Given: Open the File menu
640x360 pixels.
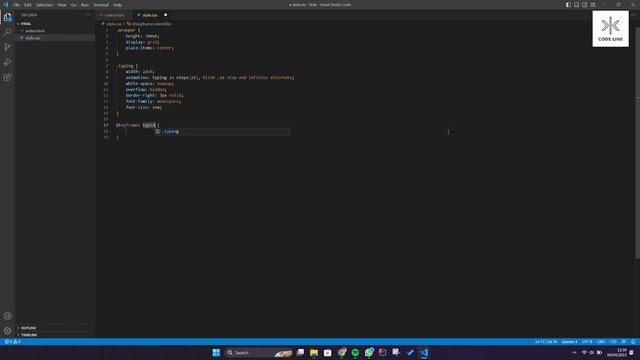Looking at the screenshot, I should tap(16, 5).
